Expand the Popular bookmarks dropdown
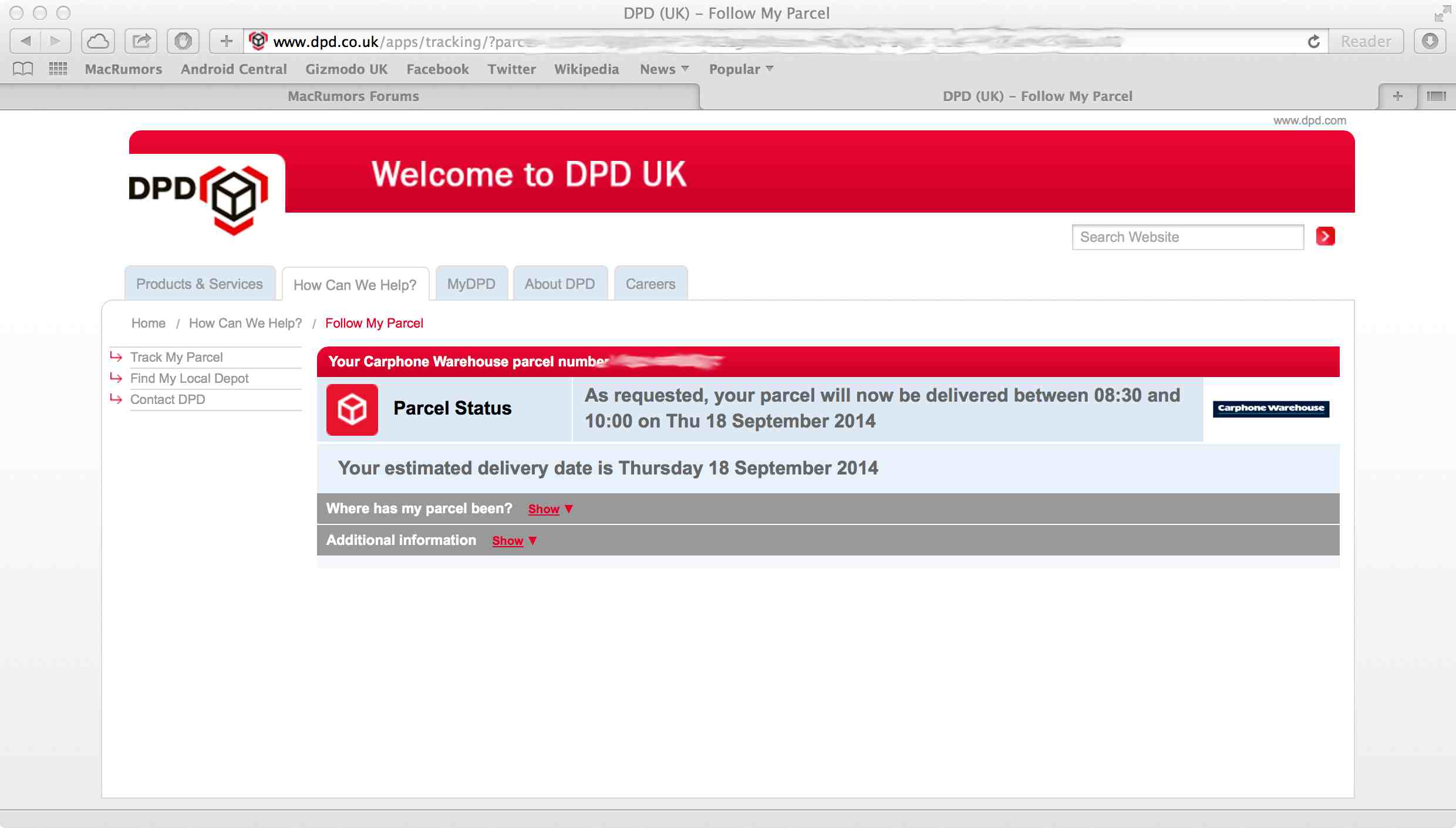This screenshot has width=1456, height=828. (x=741, y=69)
